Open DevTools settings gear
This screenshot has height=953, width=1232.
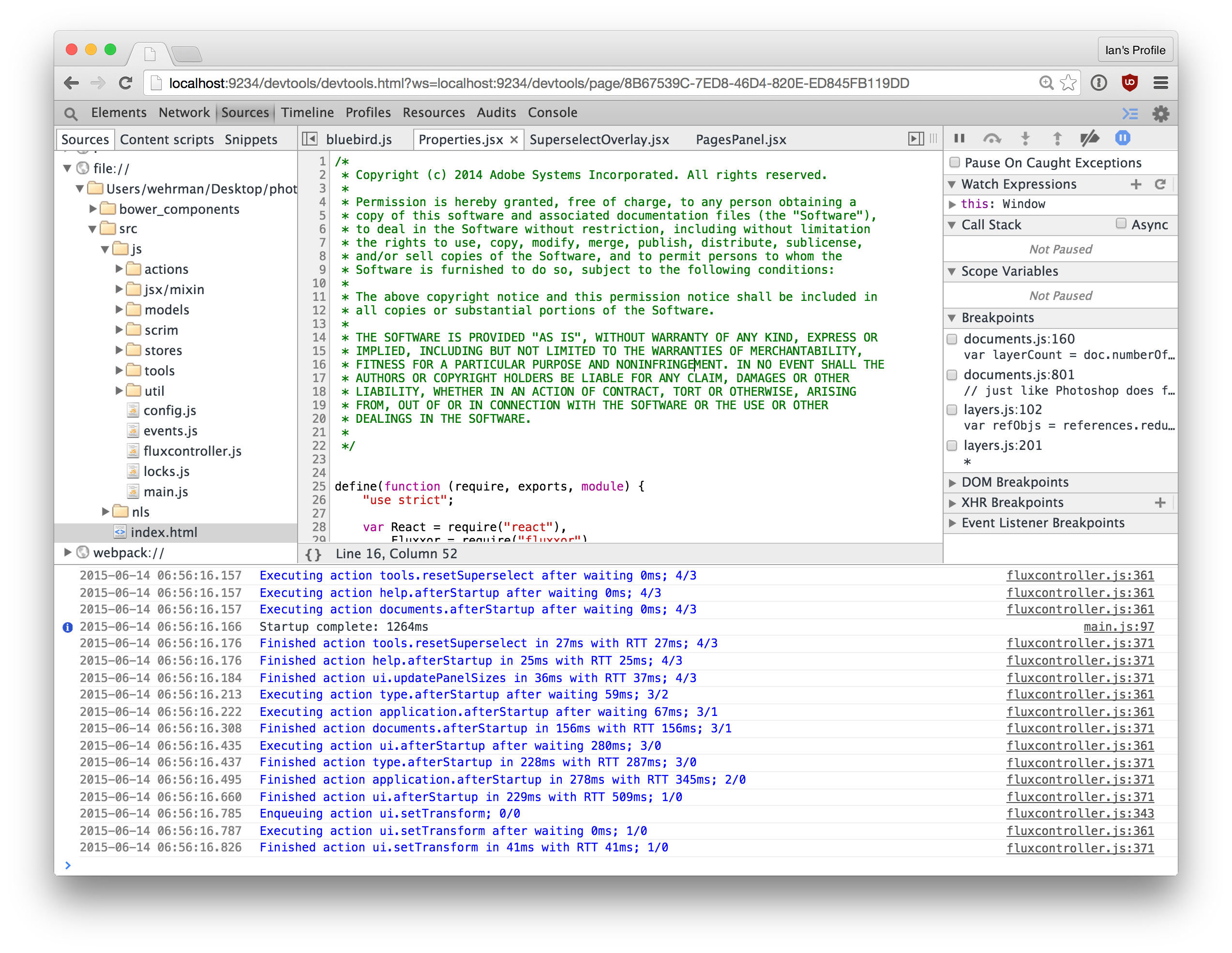pos(1160,113)
